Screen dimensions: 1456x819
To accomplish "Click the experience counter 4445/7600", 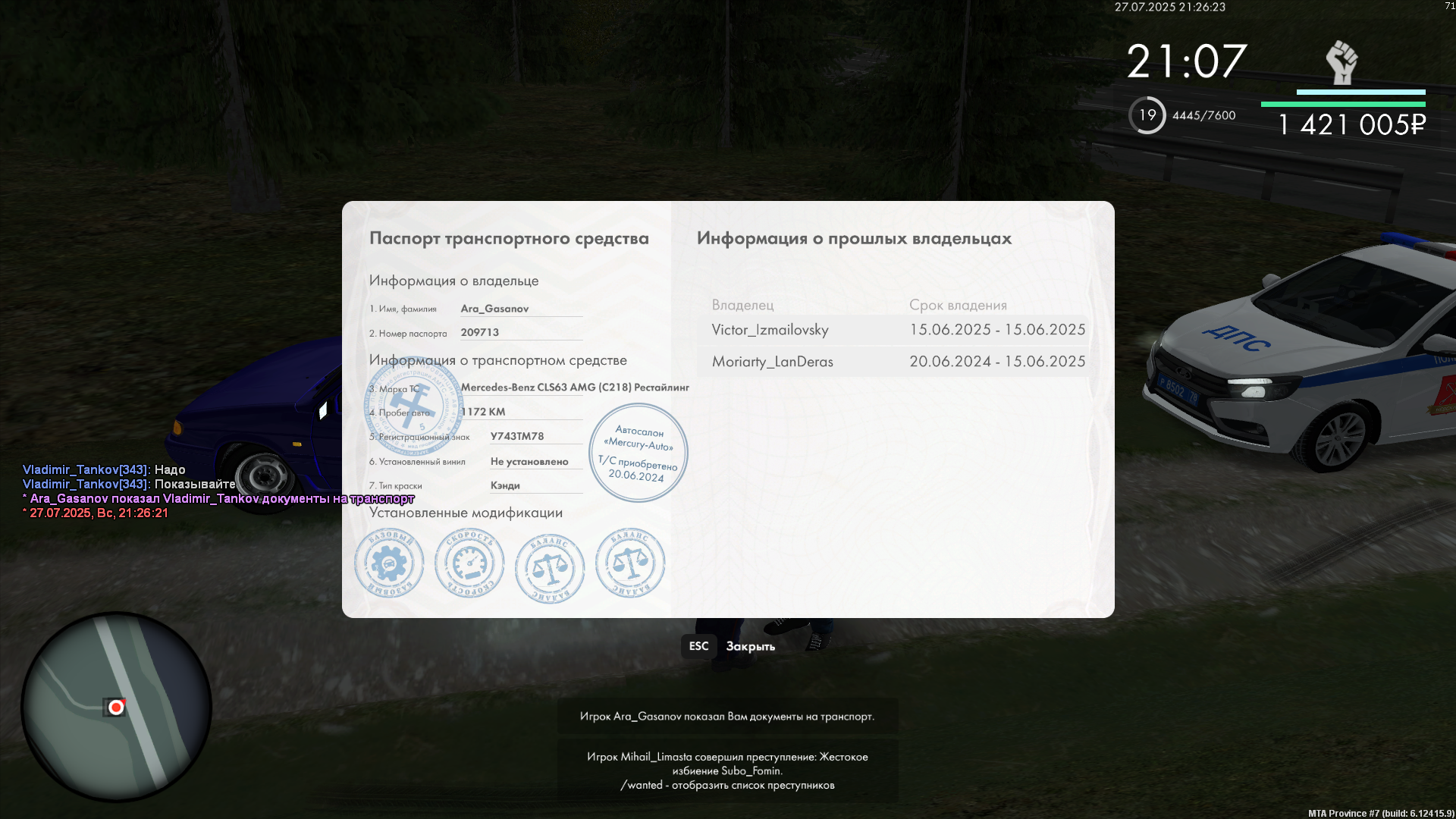I will (1203, 115).
